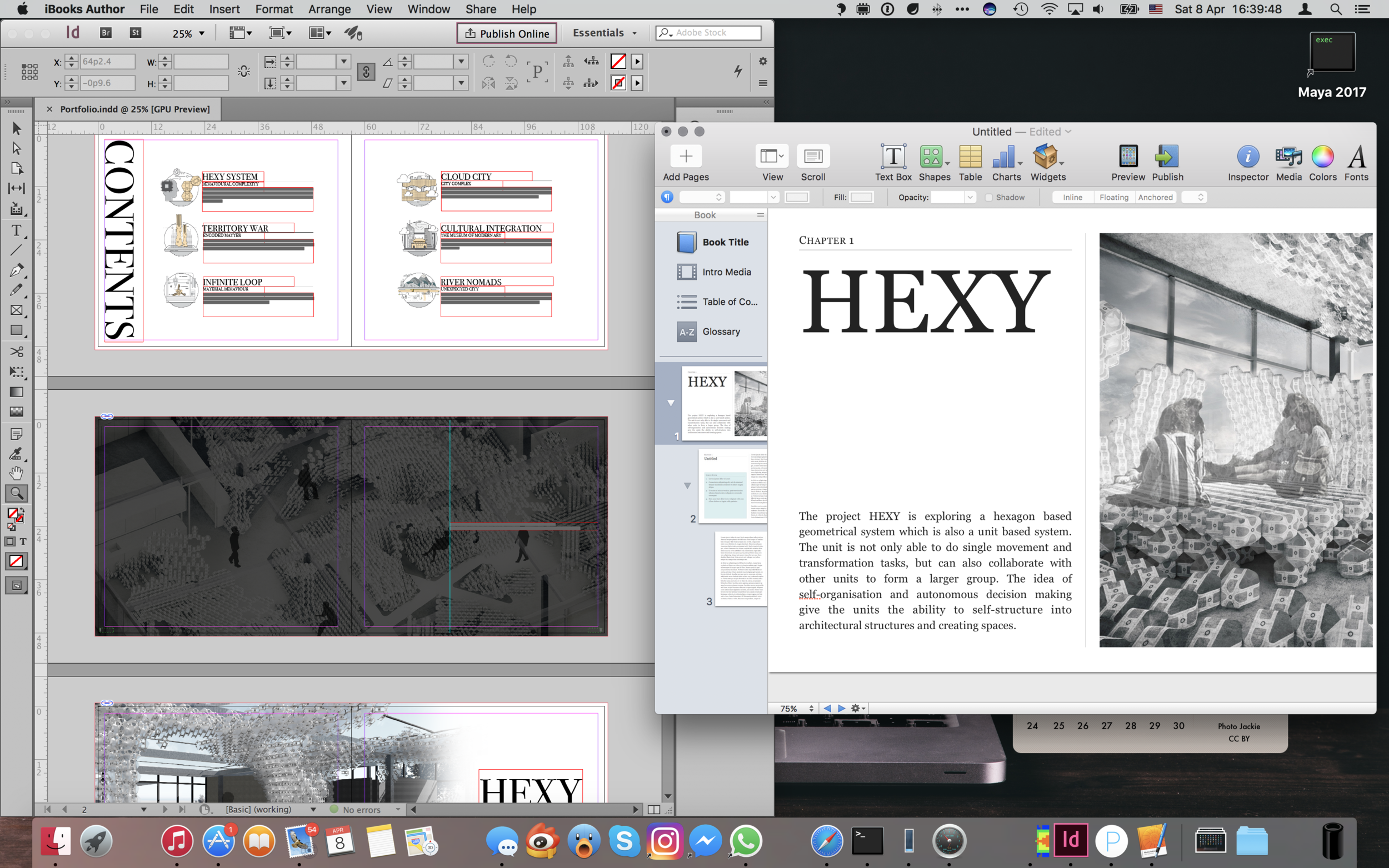
Task: Switch to Scroll mode in iBooks Author
Action: click(x=812, y=163)
